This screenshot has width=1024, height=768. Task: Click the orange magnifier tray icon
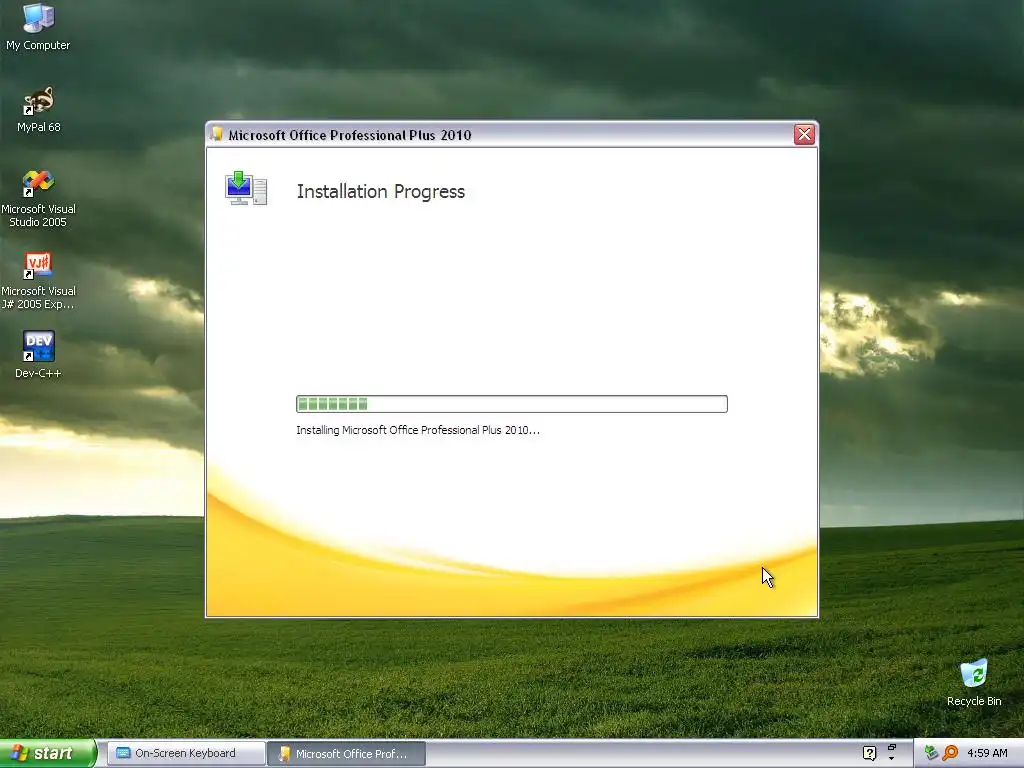950,753
